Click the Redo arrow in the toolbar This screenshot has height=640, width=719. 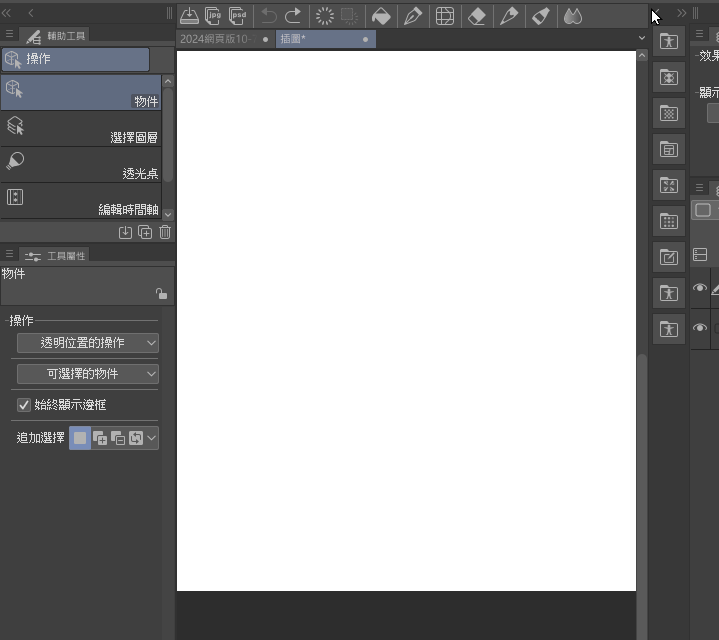tap(293, 16)
